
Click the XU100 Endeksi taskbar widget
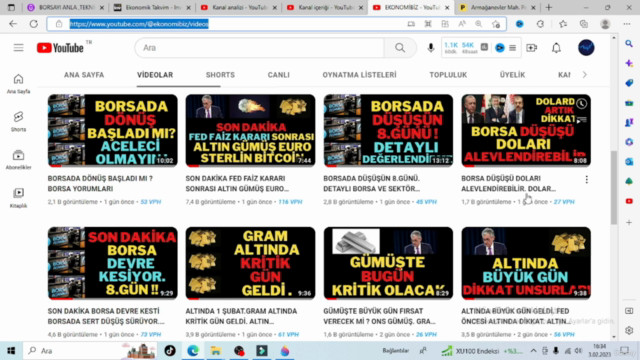point(482,351)
